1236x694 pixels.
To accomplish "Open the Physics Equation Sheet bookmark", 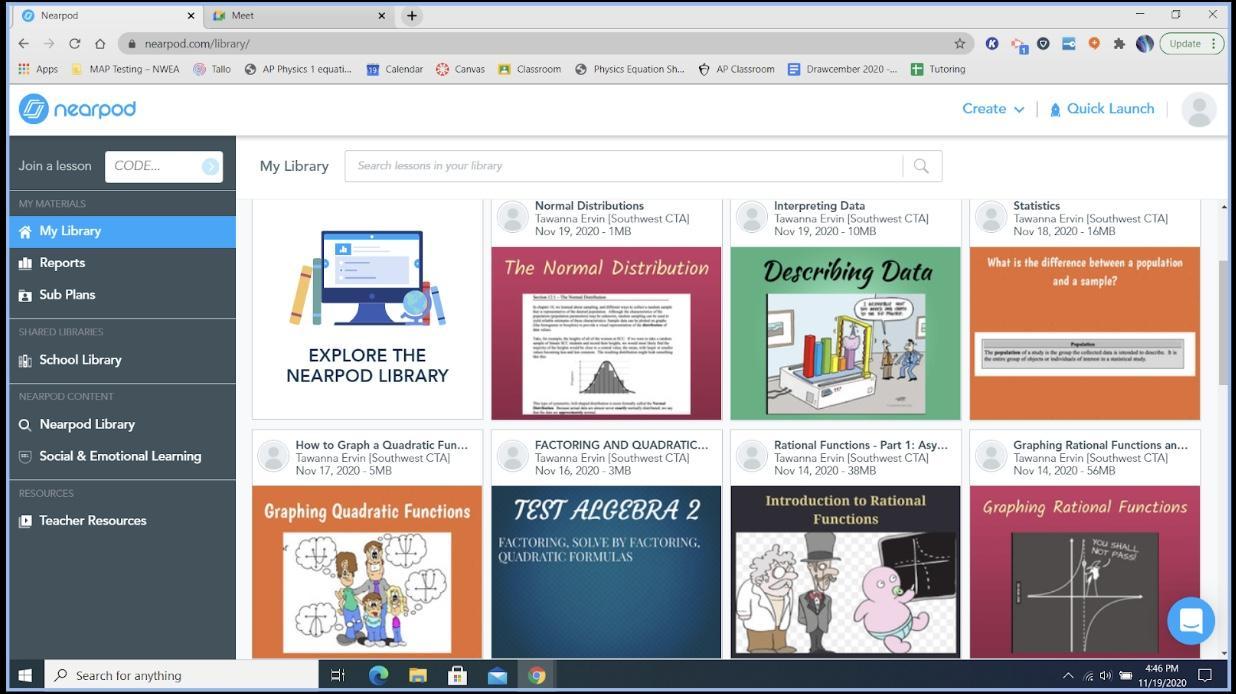I will point(630,69).
